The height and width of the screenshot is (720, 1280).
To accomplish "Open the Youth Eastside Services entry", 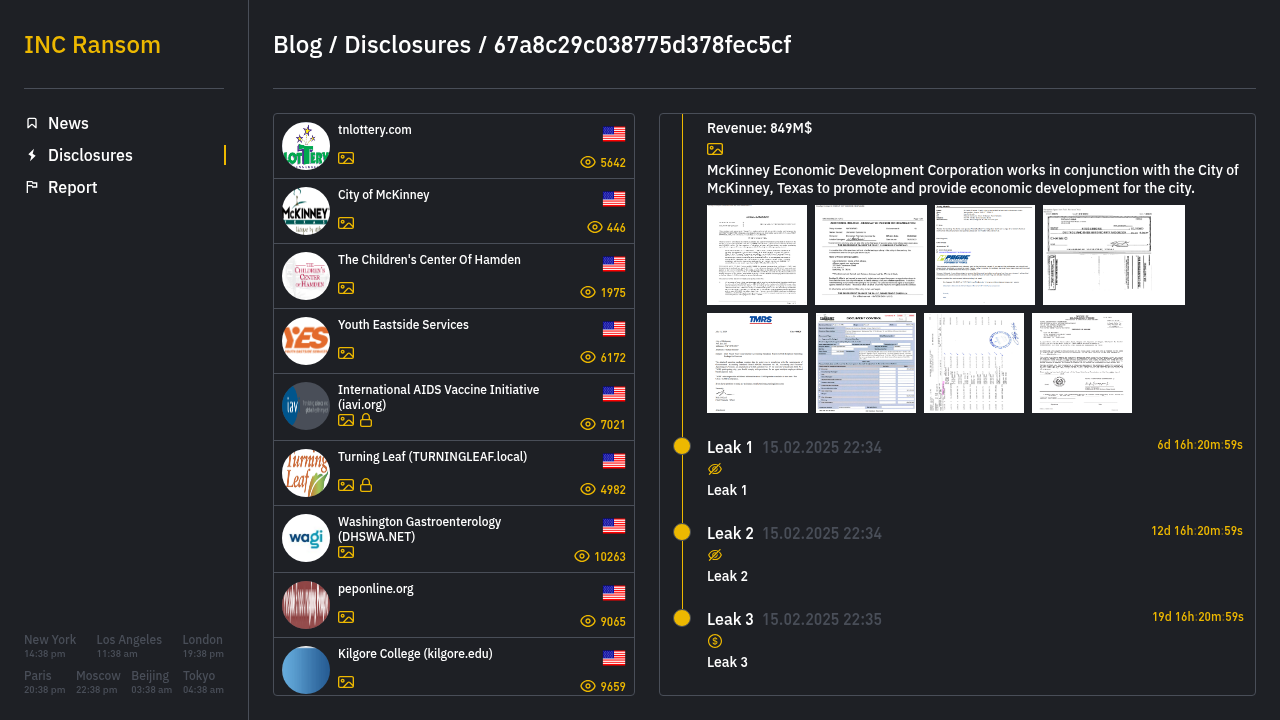I will point(454,341).
